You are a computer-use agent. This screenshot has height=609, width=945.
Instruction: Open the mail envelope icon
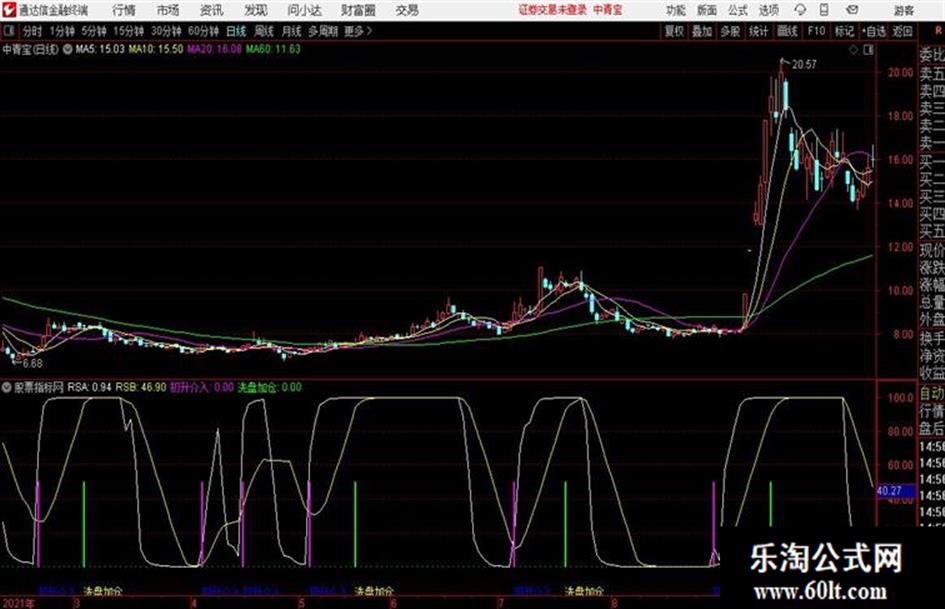pos(852,10)
